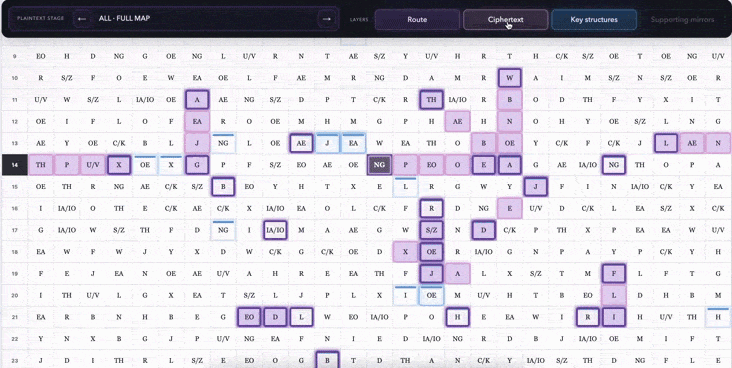Advance to next plaintext stage with right arrow
The width and height of the screenshot is (732, 368).
pos(326,19)
